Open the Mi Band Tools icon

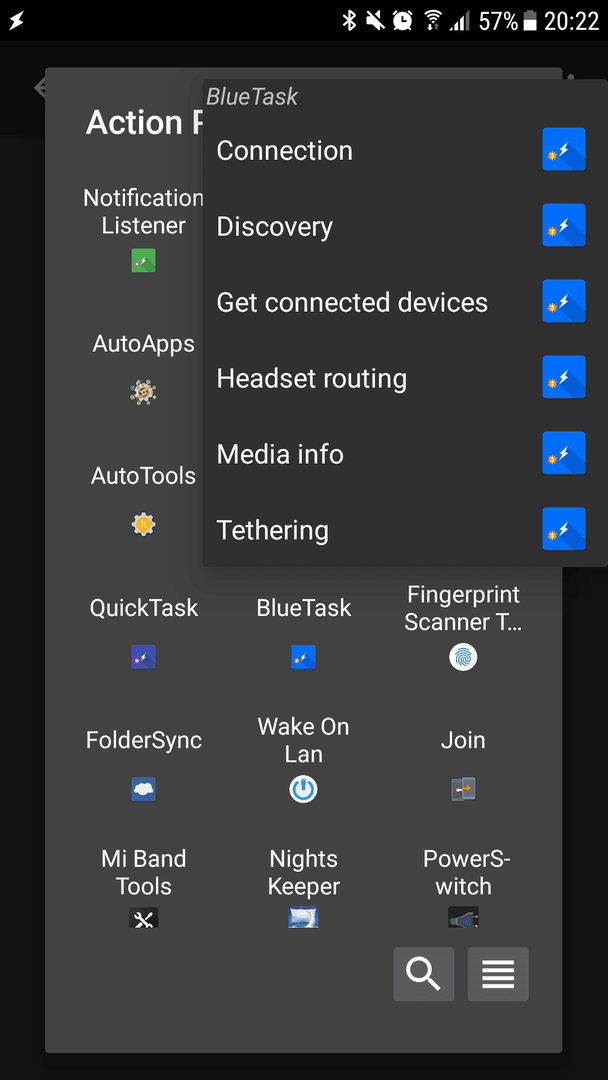(144, 917)
